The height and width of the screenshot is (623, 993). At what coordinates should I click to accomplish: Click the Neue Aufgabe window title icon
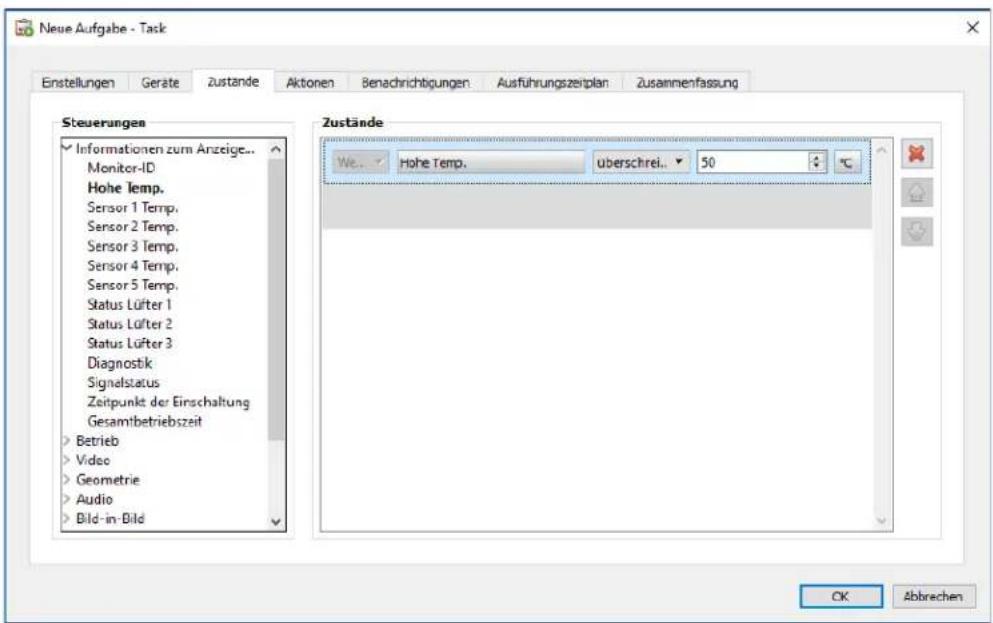coord(24,28)
